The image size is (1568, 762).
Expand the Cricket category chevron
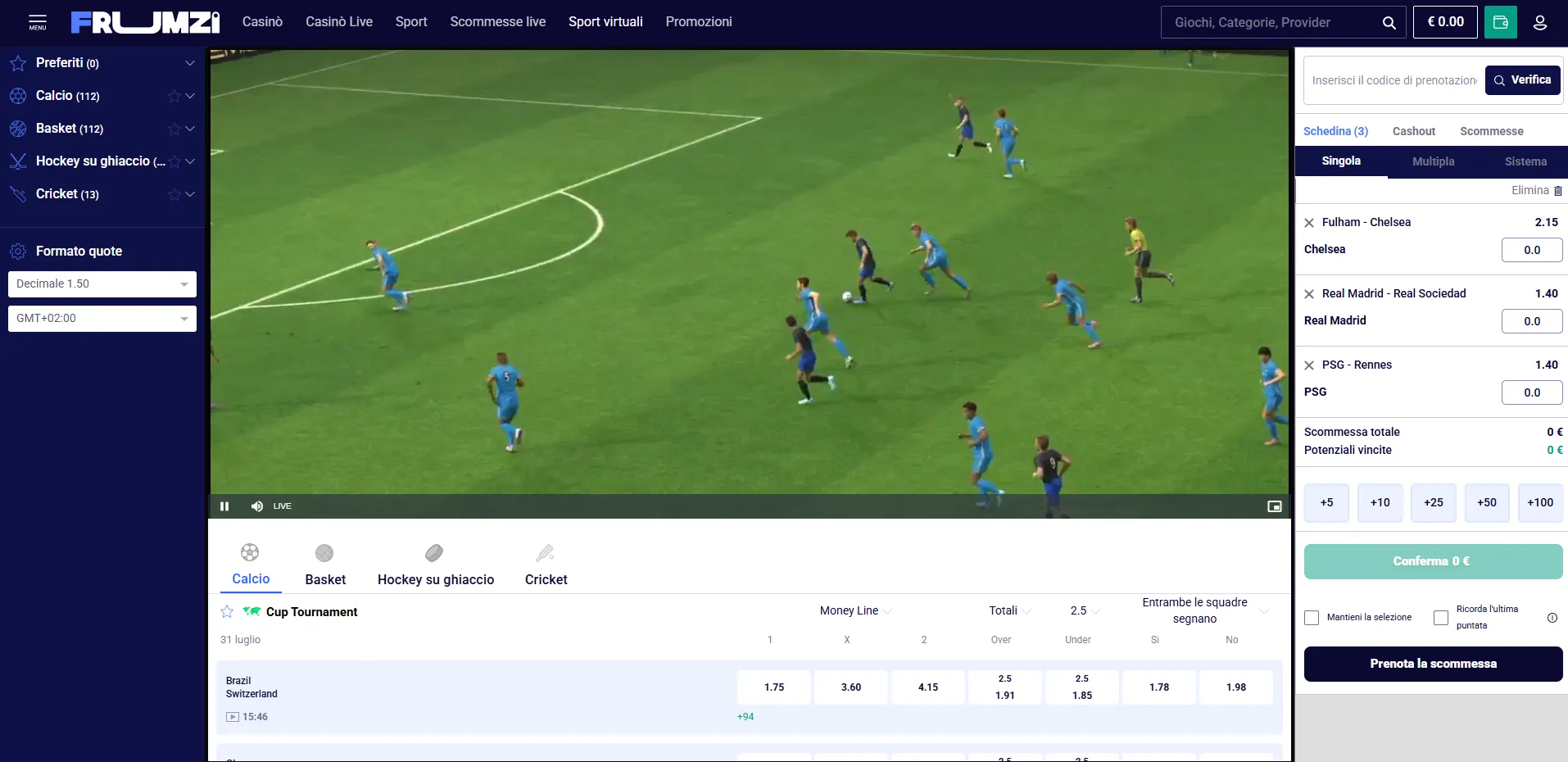[x=190, y=194]
